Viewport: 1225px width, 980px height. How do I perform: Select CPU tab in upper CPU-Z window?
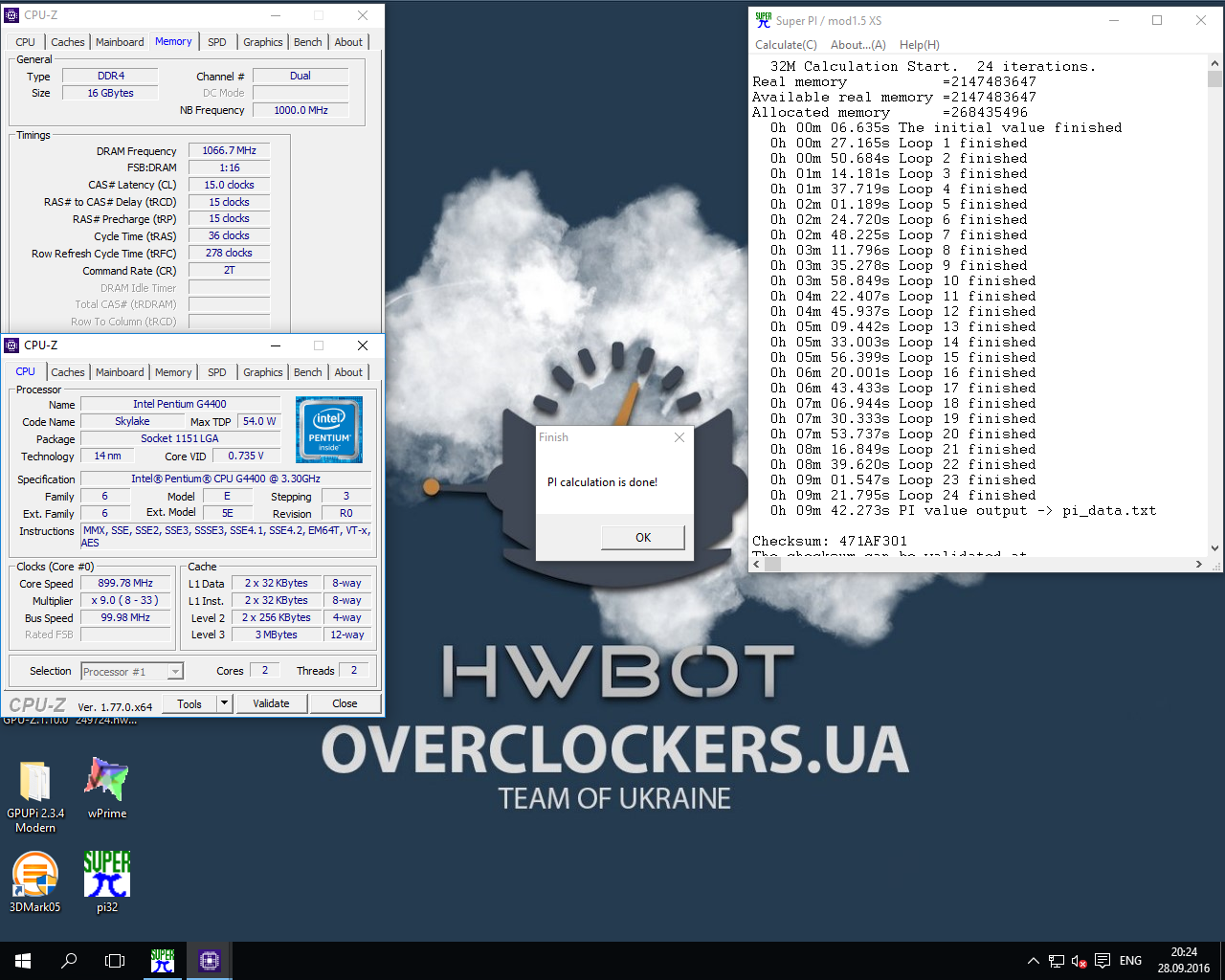pos(25,42)
